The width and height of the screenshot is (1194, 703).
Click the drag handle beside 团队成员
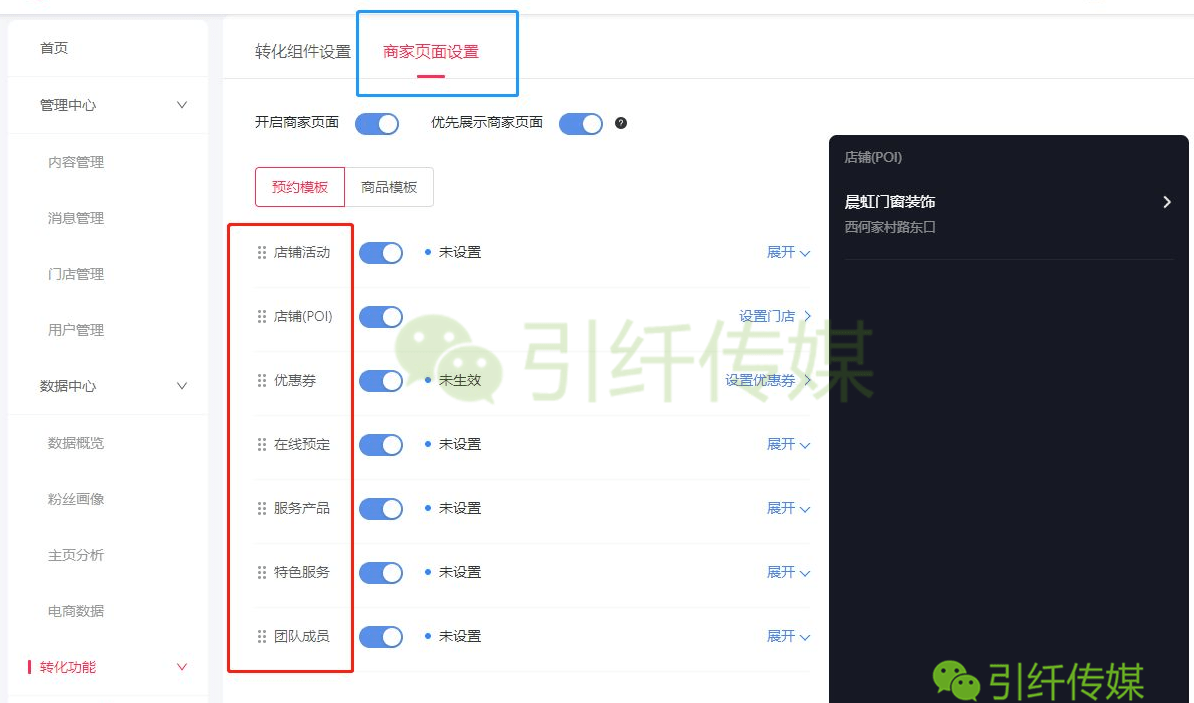pos(261,636)
